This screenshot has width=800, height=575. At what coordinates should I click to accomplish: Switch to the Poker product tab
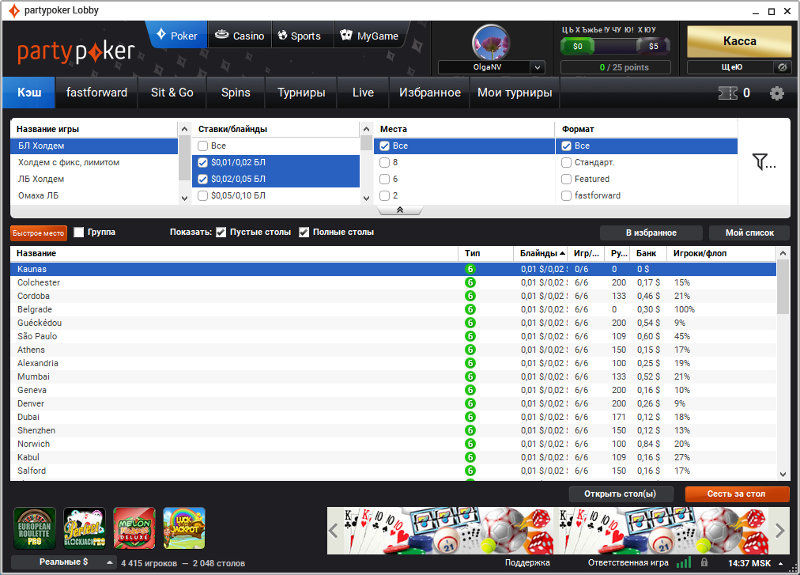177,35
